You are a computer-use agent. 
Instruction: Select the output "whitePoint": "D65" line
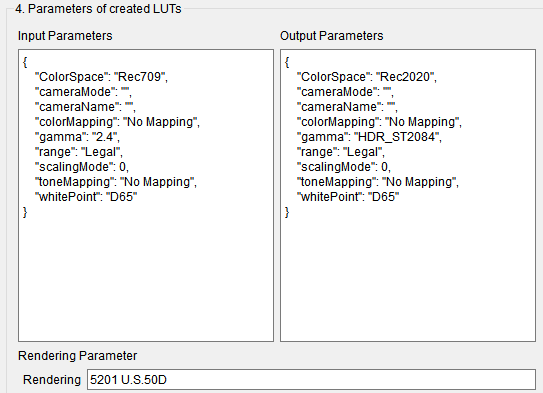(x=348, y=197)
